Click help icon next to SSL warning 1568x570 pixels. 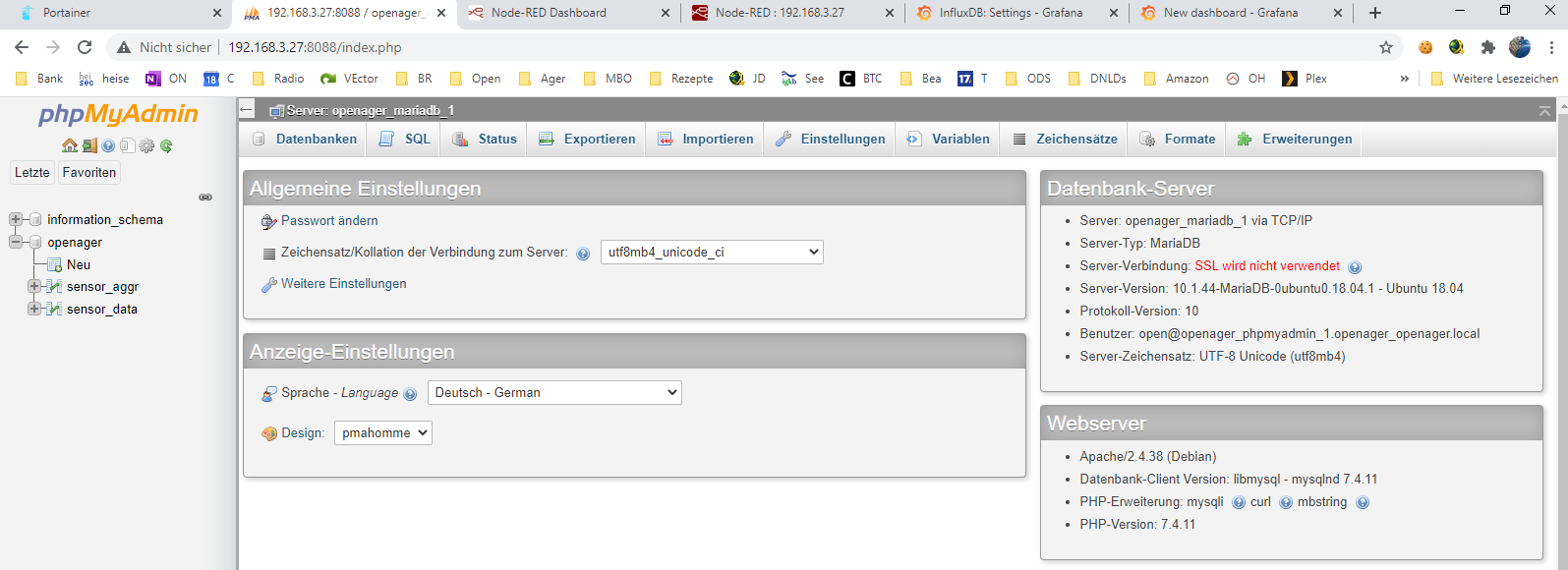pyautogui.click(x=1355, y=267)
